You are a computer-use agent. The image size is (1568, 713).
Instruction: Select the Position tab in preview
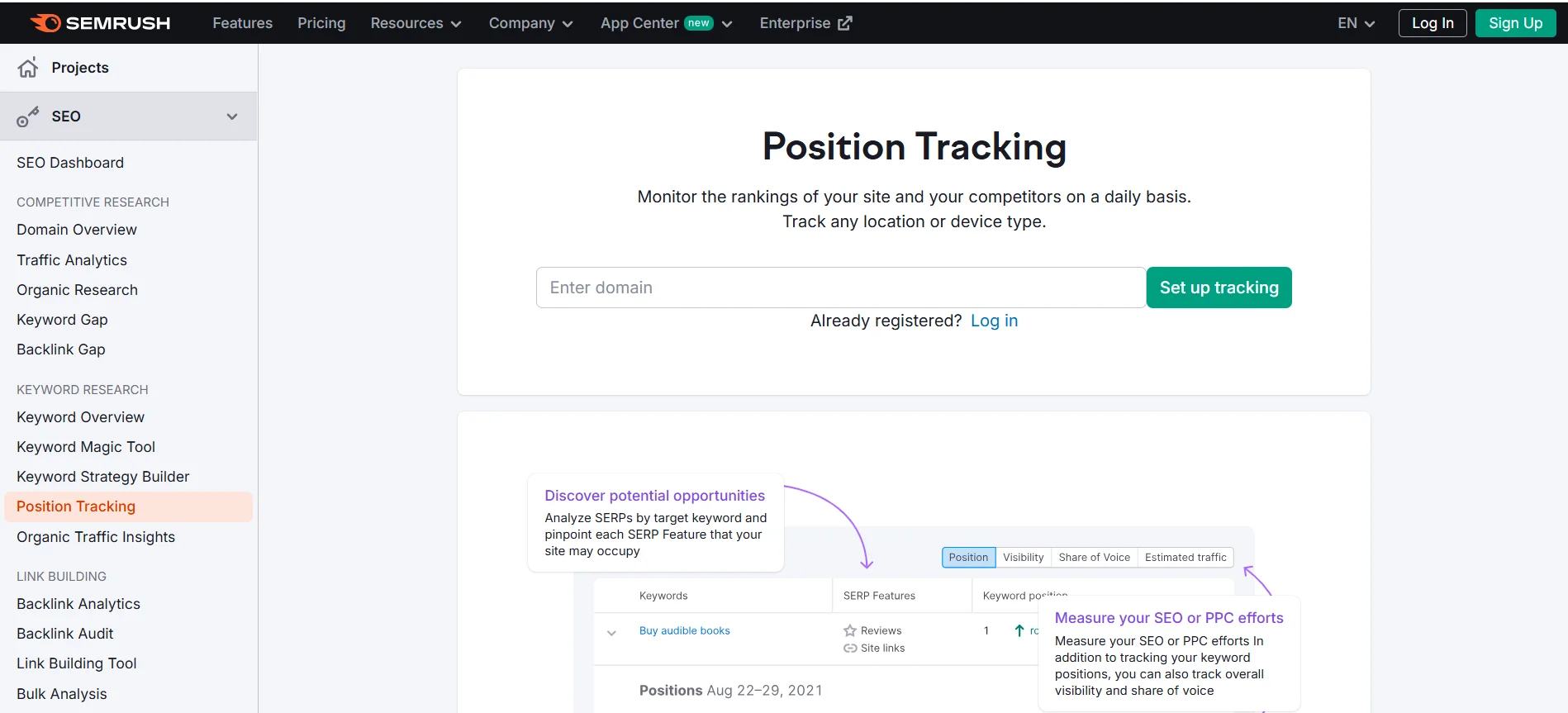coord(968,558)
